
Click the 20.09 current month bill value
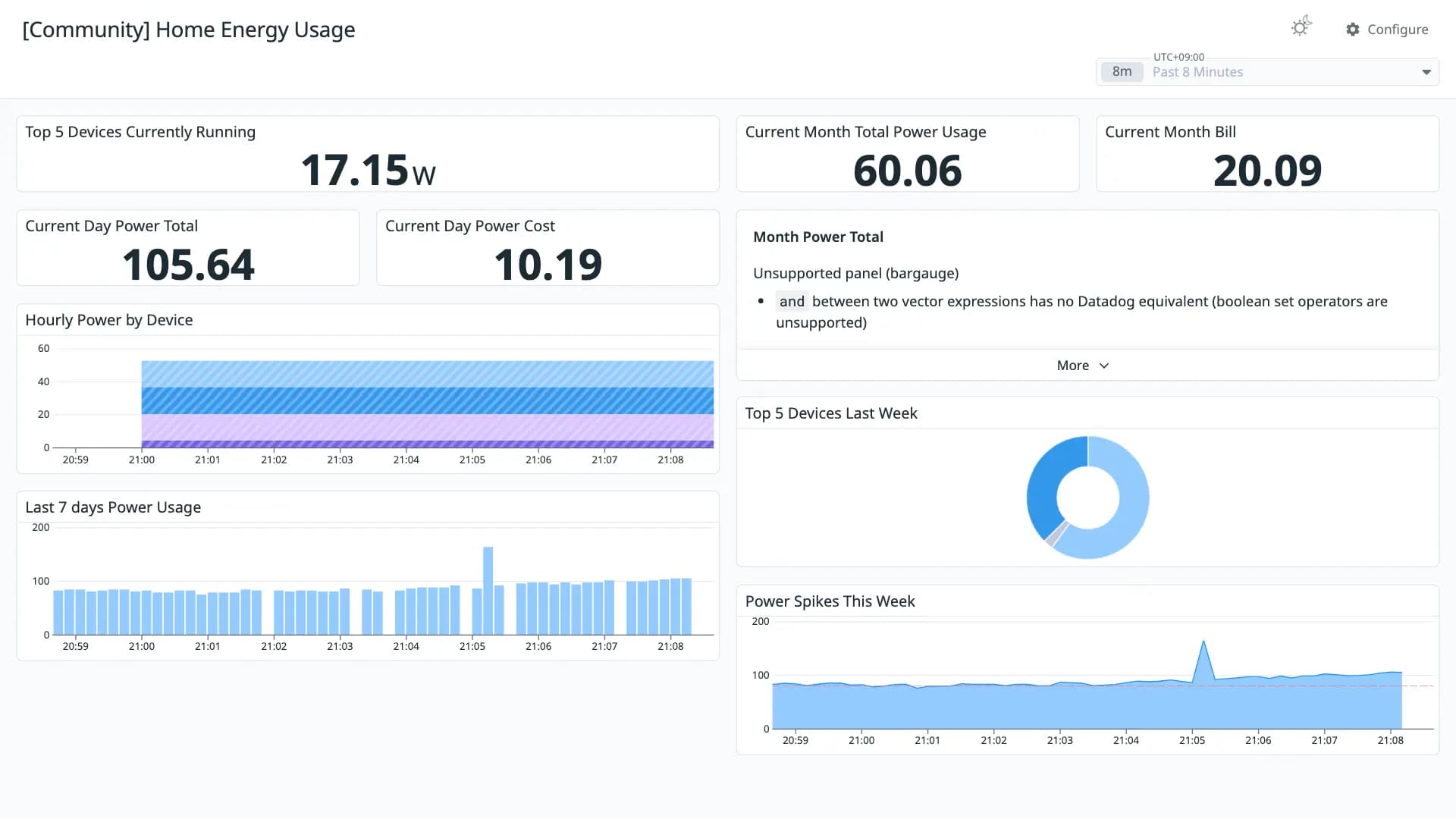(x=1267, y=170)
